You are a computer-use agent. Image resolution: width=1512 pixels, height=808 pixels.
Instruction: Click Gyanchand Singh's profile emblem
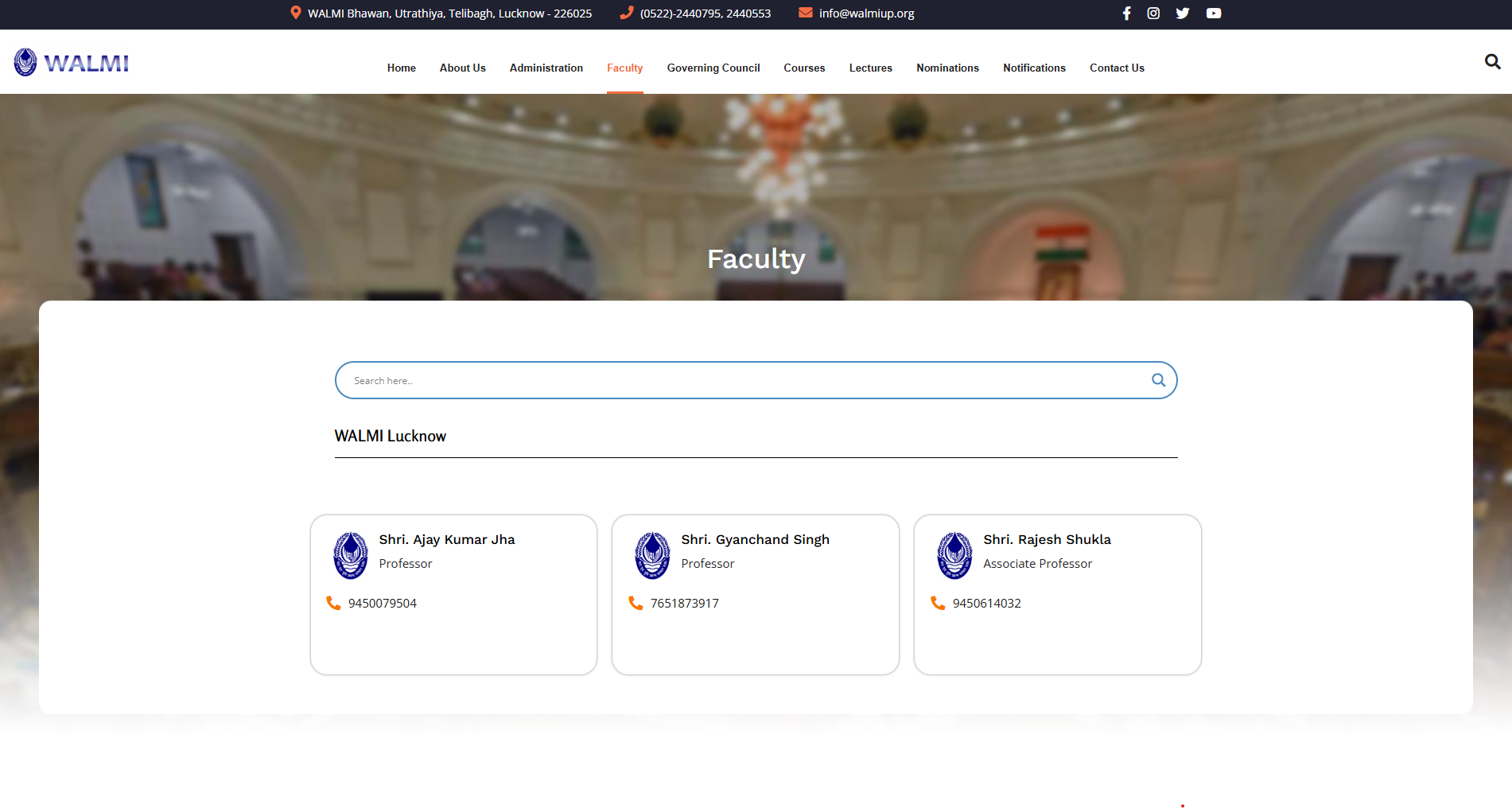653,555
